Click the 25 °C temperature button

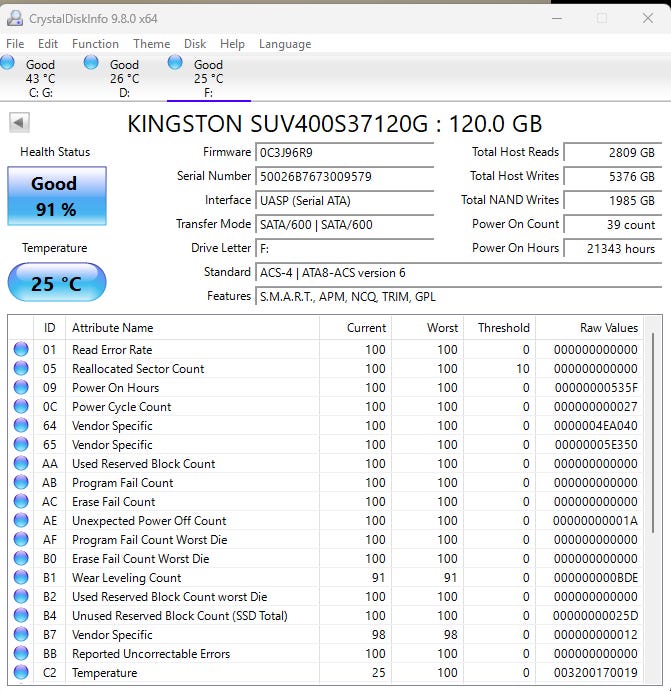point(56,283)
